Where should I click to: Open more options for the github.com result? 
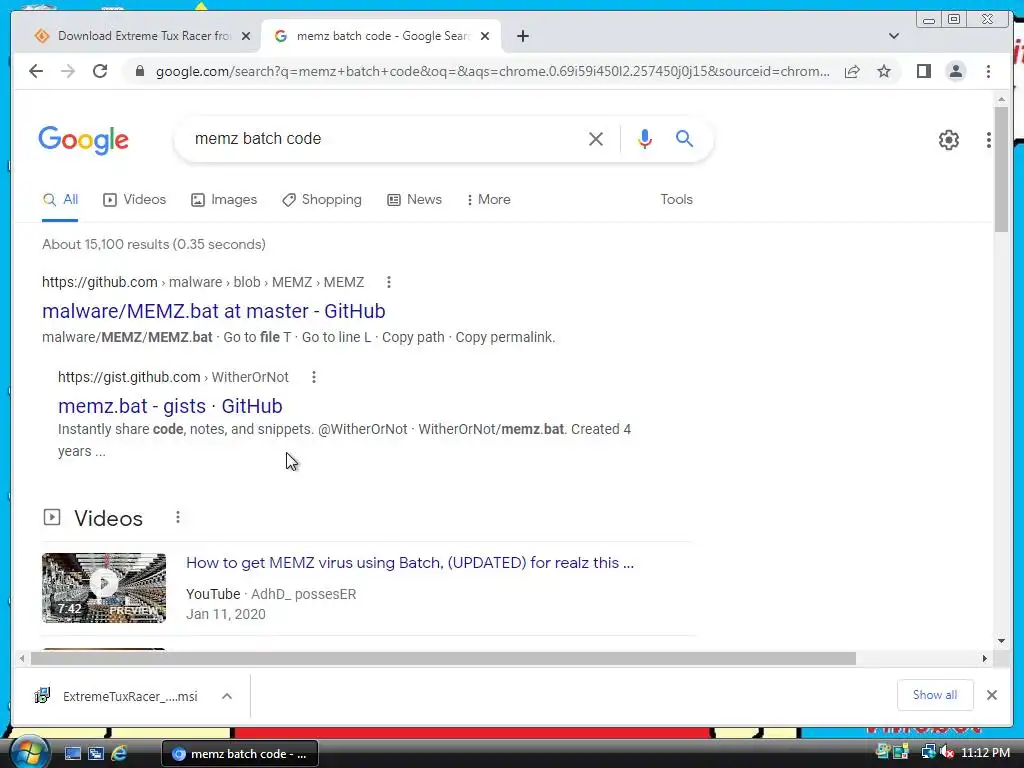[x=389, y=282]
